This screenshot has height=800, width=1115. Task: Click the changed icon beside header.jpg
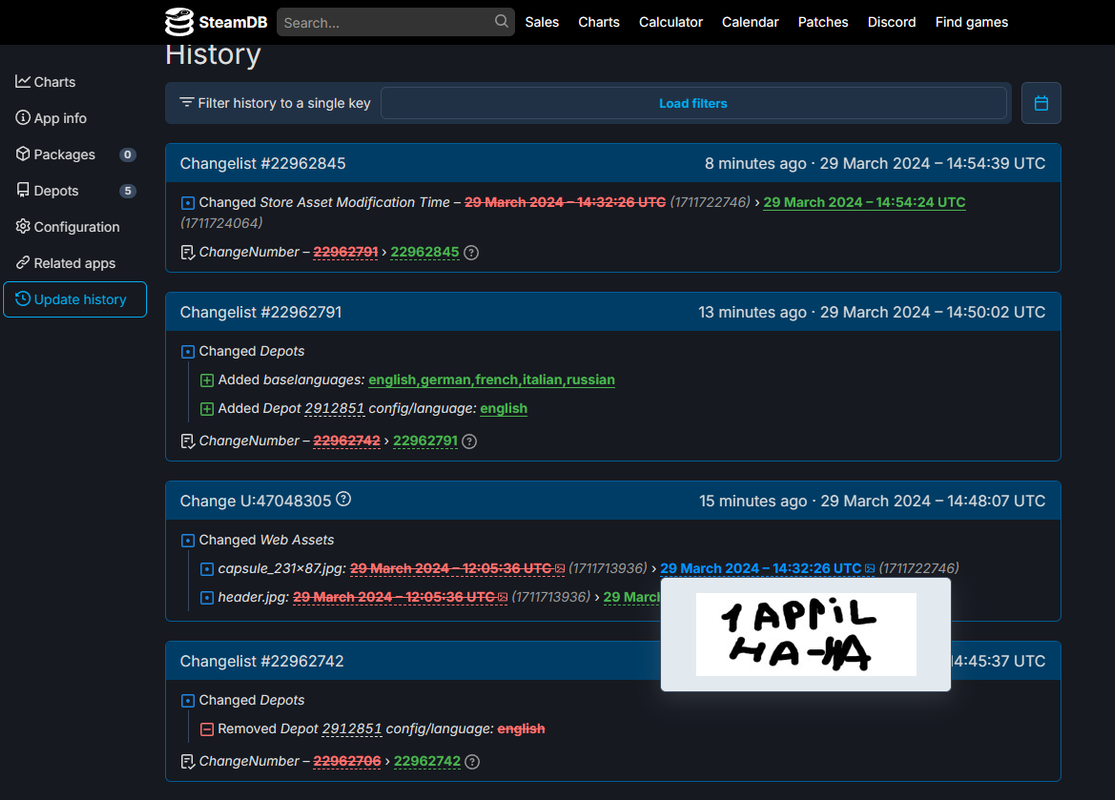pos(207,597)
